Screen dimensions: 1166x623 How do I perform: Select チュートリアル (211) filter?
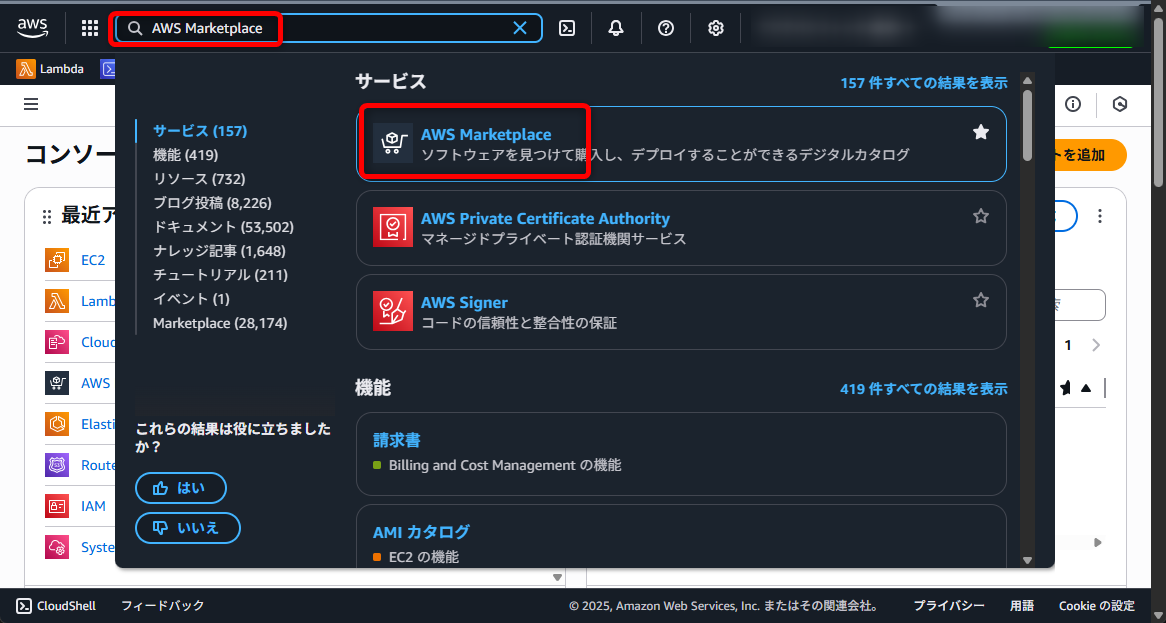tap(220, 274)
